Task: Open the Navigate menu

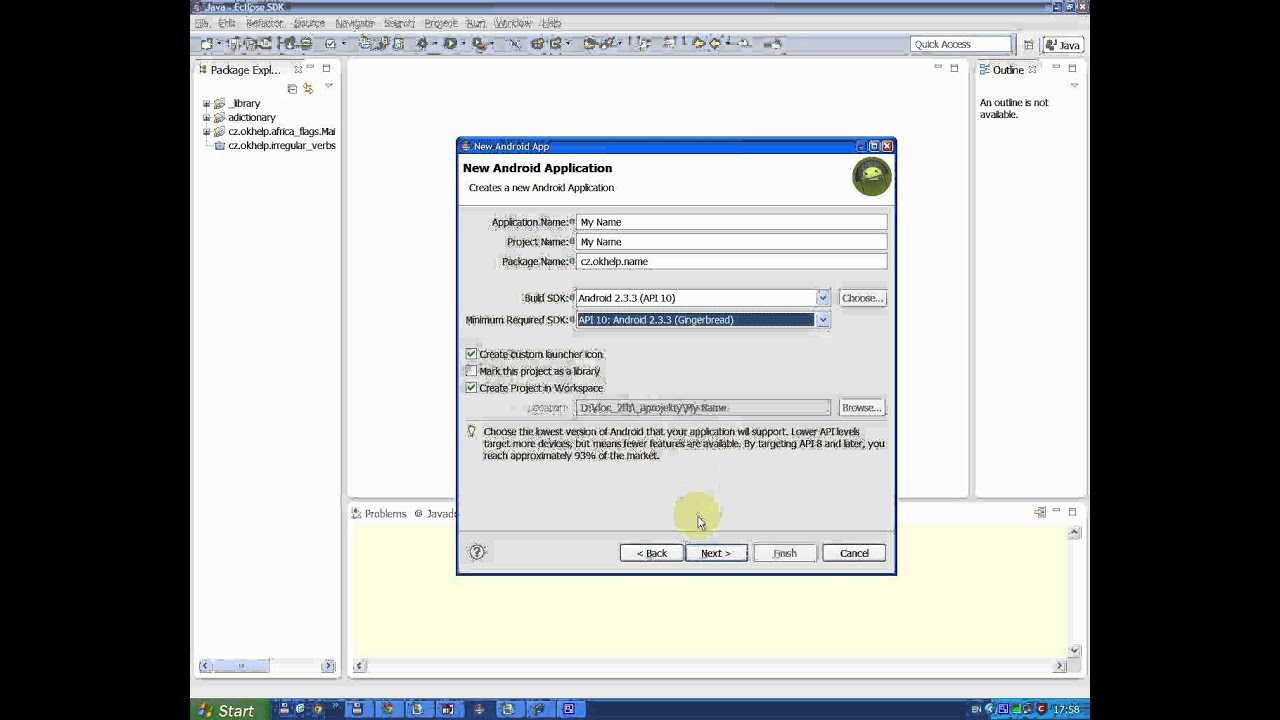Action: (x=355, y=23)
